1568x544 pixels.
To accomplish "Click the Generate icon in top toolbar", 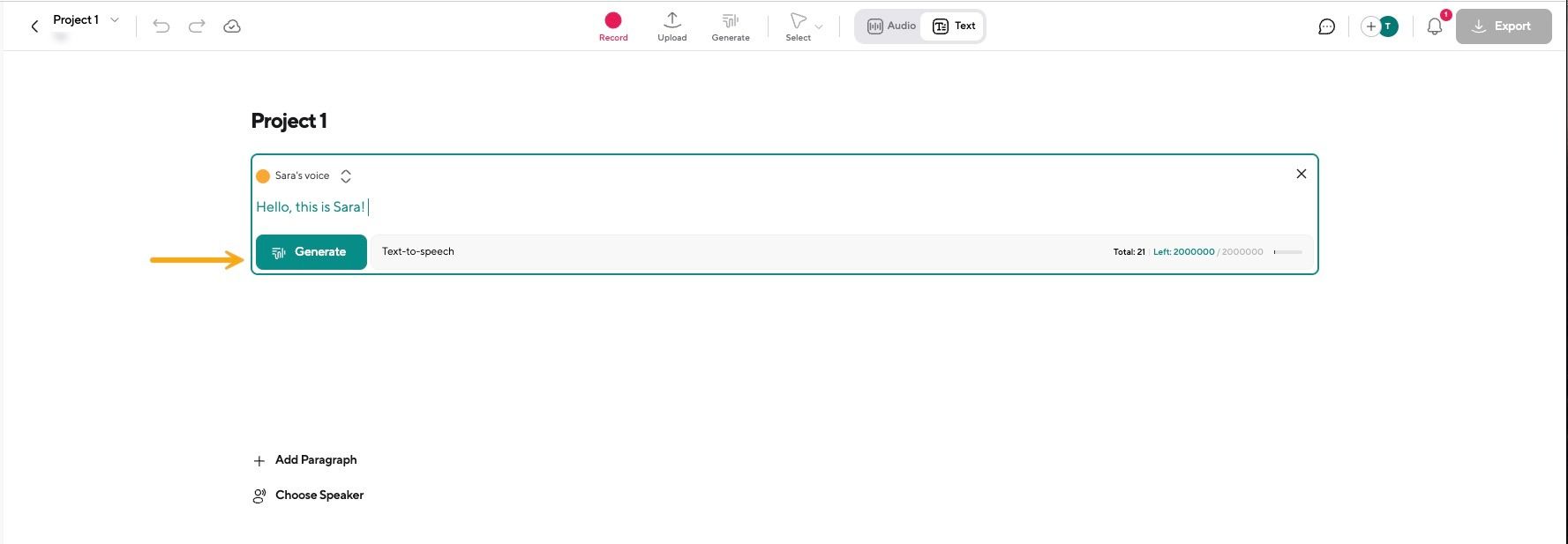I will click(731, 26).
